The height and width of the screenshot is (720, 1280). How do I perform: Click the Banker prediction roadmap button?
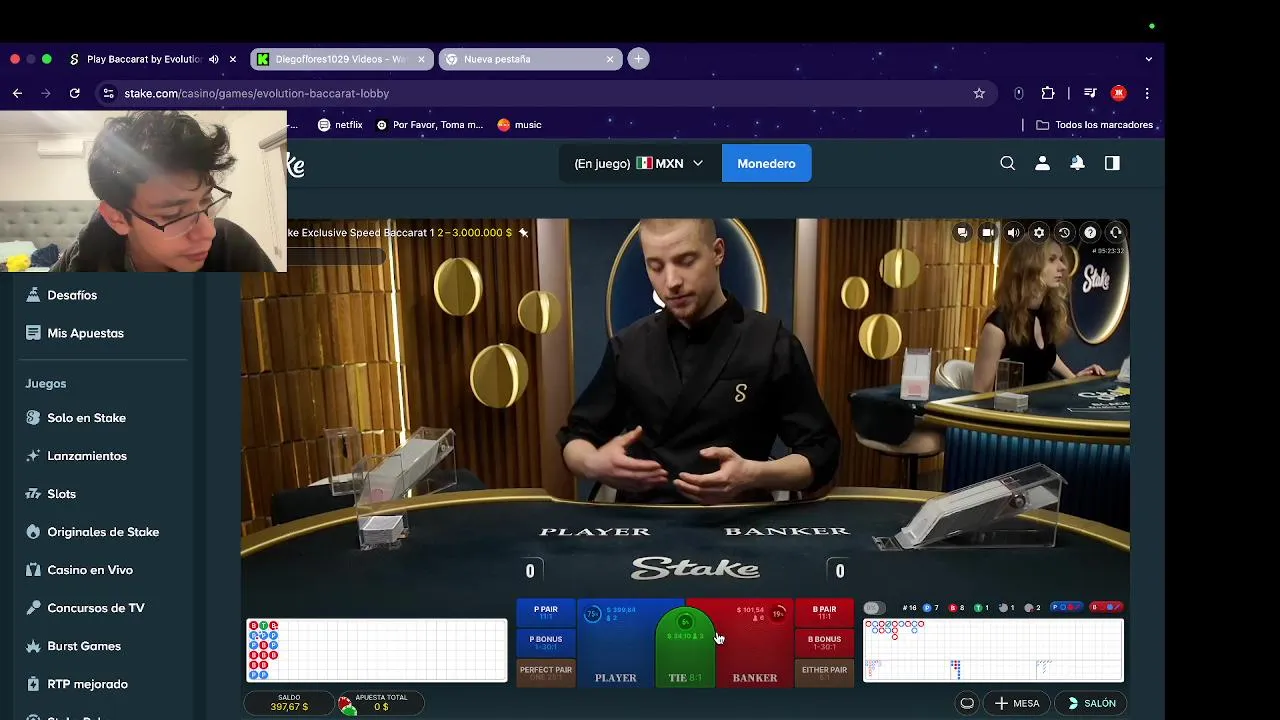(x=1106, y=607)
